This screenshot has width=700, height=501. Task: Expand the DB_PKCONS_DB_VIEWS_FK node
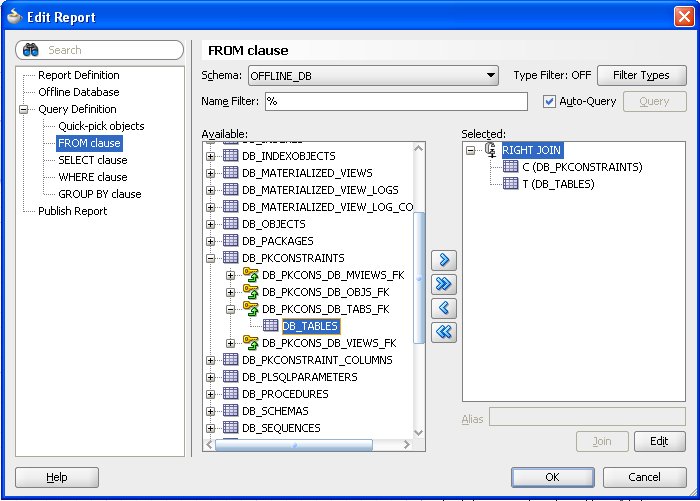tap(230, 343)
